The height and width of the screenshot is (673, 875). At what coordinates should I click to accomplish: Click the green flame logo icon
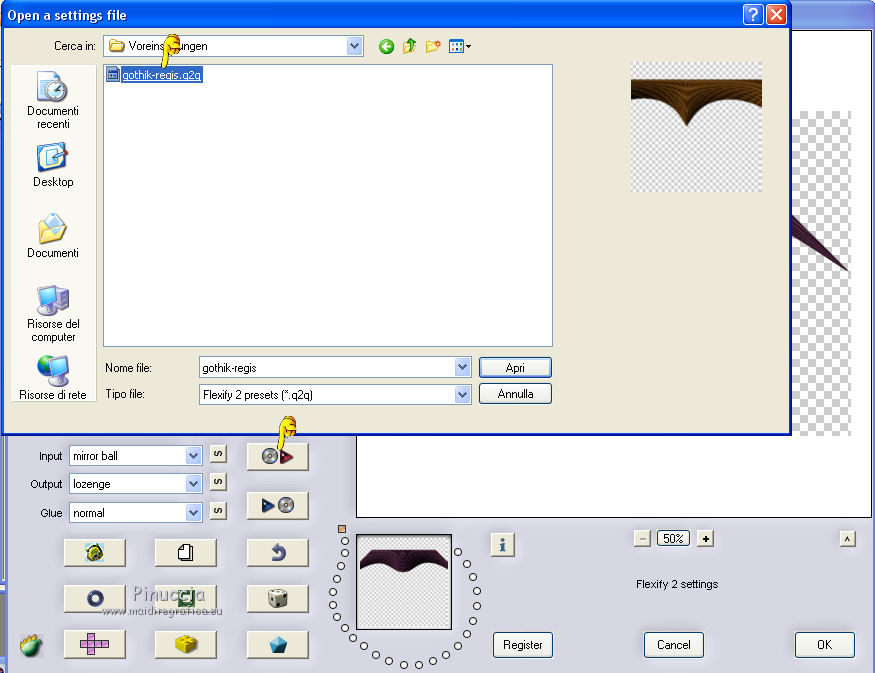pyautogui.click(x=31, y=645)
